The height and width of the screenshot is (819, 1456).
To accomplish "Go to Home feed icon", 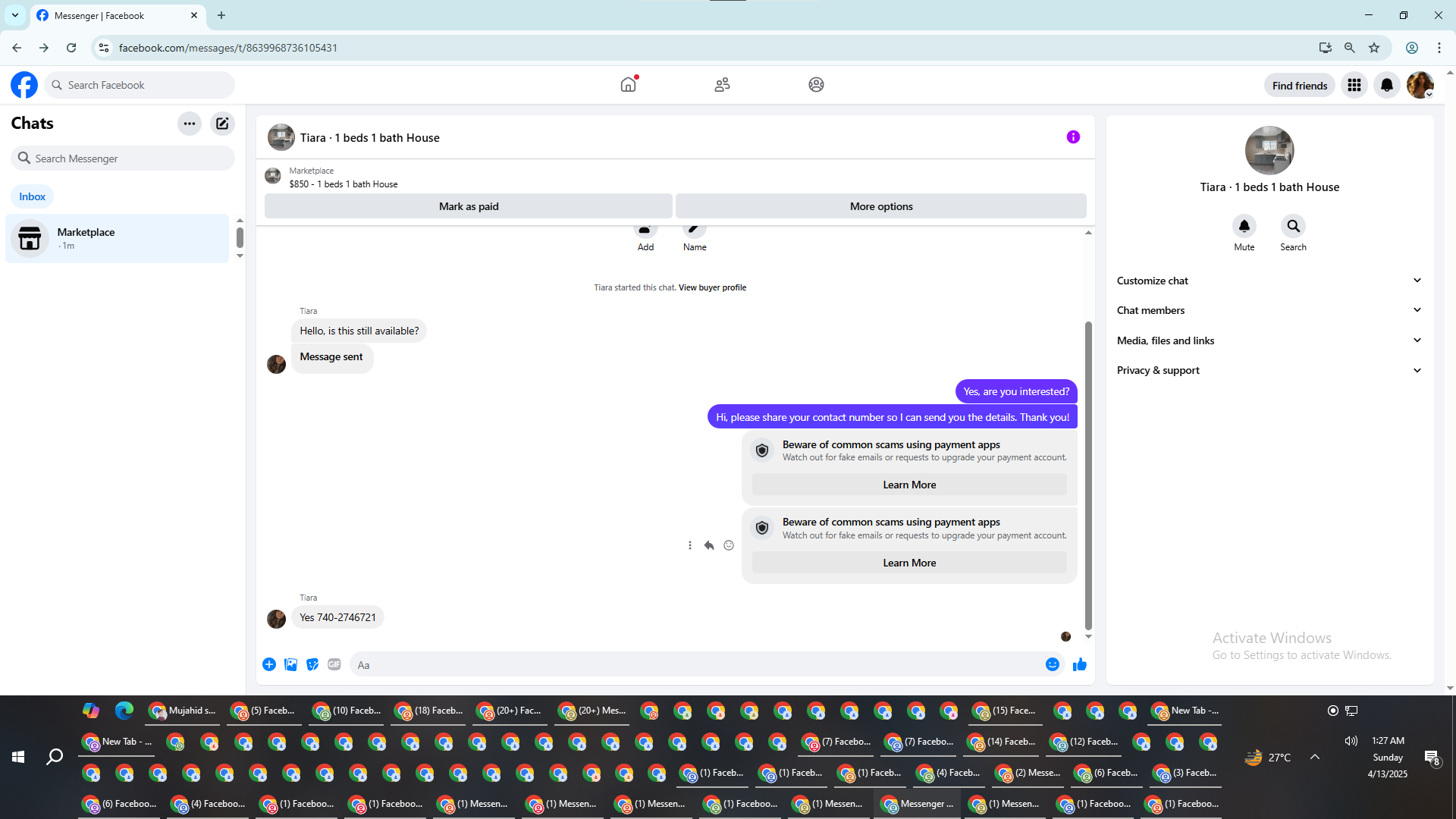I will [629, 85].
